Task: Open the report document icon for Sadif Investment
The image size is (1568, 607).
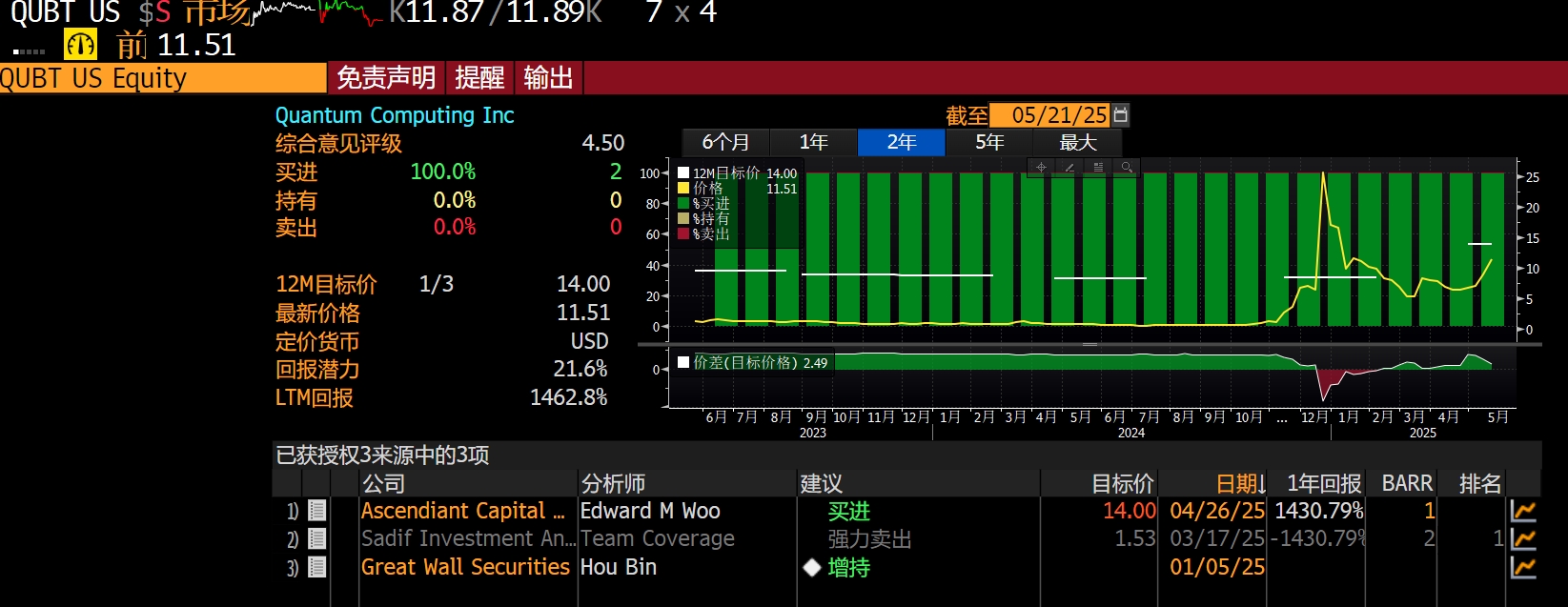Action: point(317,538)
